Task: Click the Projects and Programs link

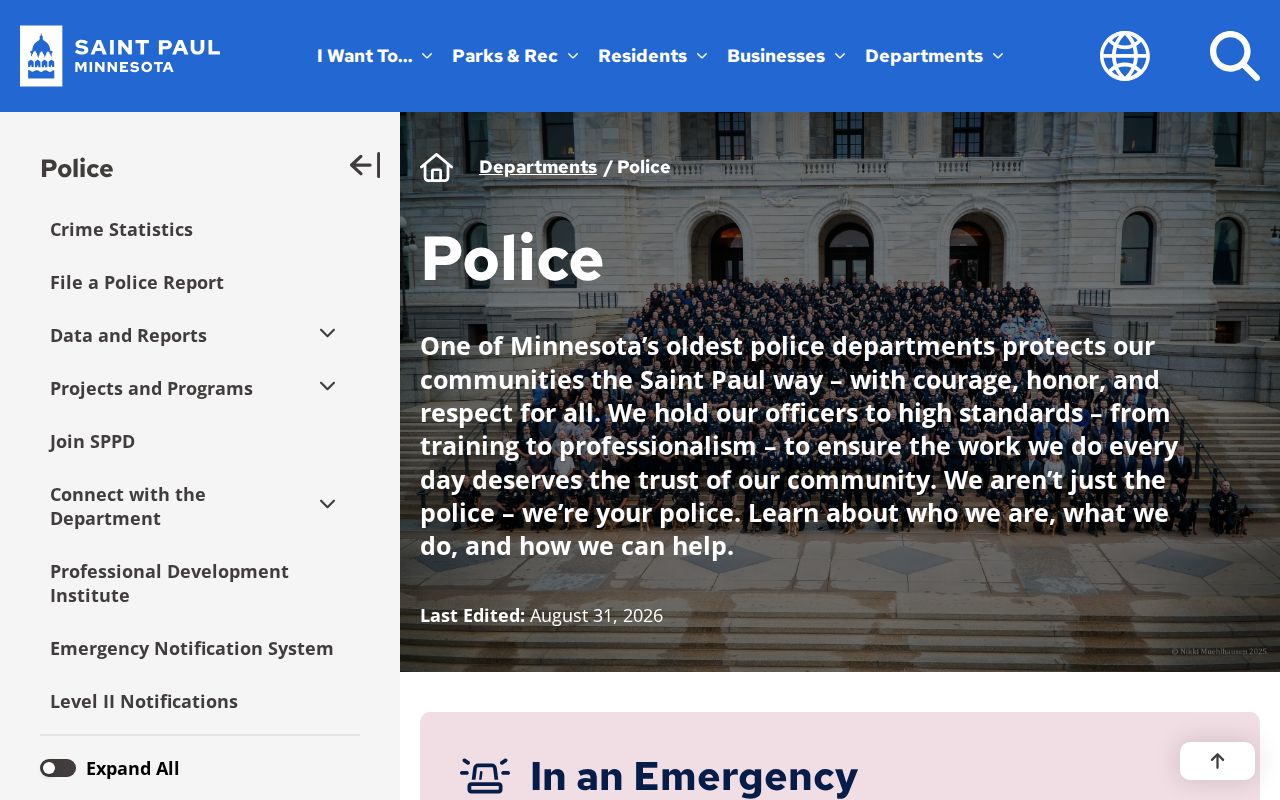Action: point(151,388)
